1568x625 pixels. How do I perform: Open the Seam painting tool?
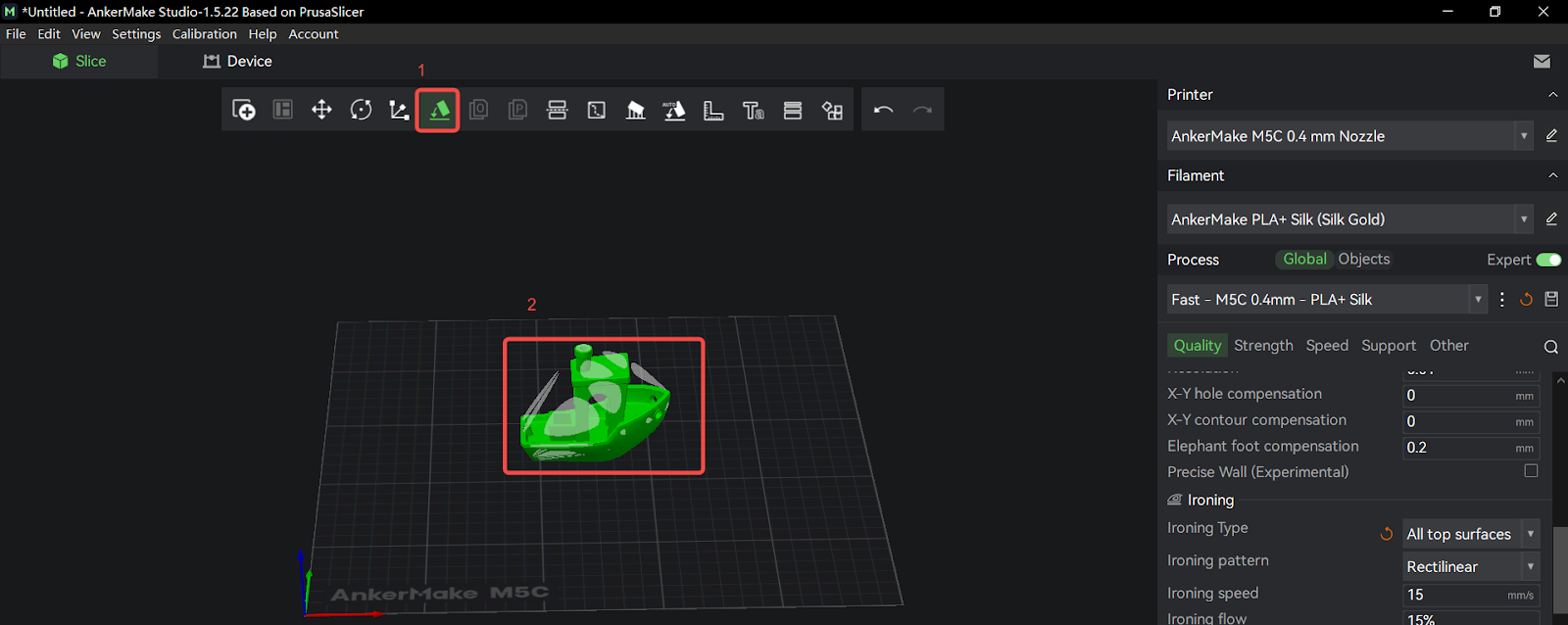(596, 110)
